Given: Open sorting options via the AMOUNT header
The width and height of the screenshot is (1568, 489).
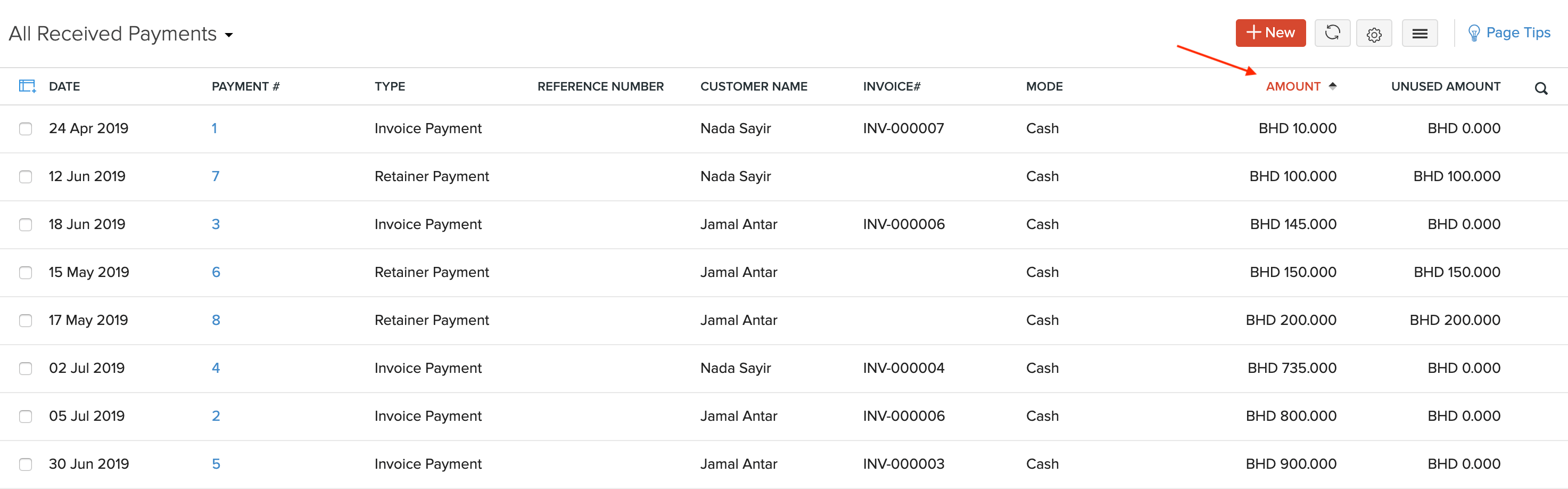Looking at the screenshot, I should click(1293, 86).
